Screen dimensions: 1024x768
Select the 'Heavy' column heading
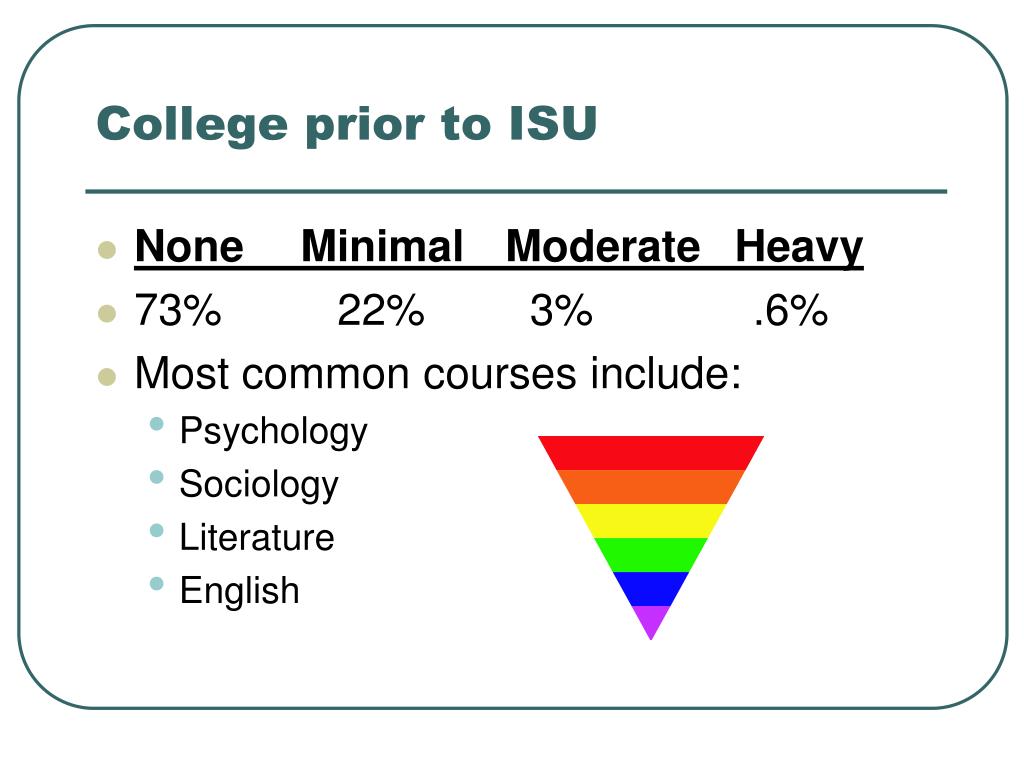pyautogui.click(x=799, y=248)
